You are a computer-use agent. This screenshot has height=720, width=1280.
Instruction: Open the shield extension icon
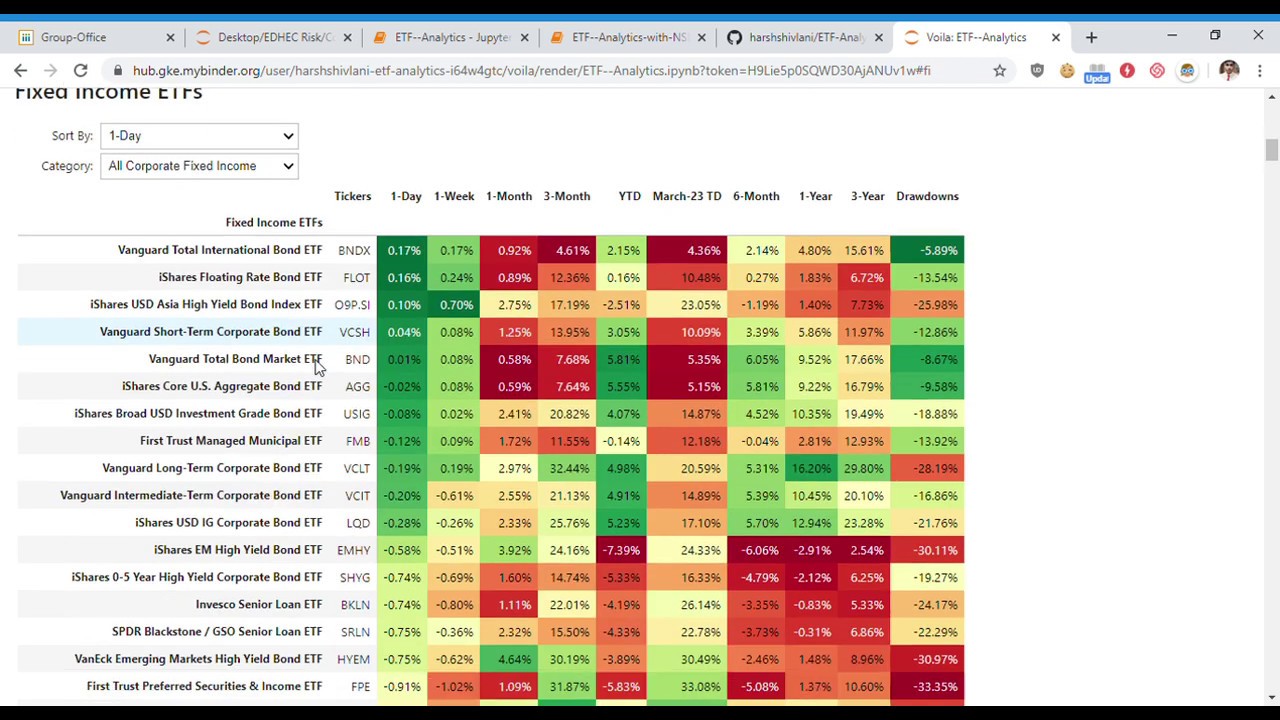point(1037,70)
